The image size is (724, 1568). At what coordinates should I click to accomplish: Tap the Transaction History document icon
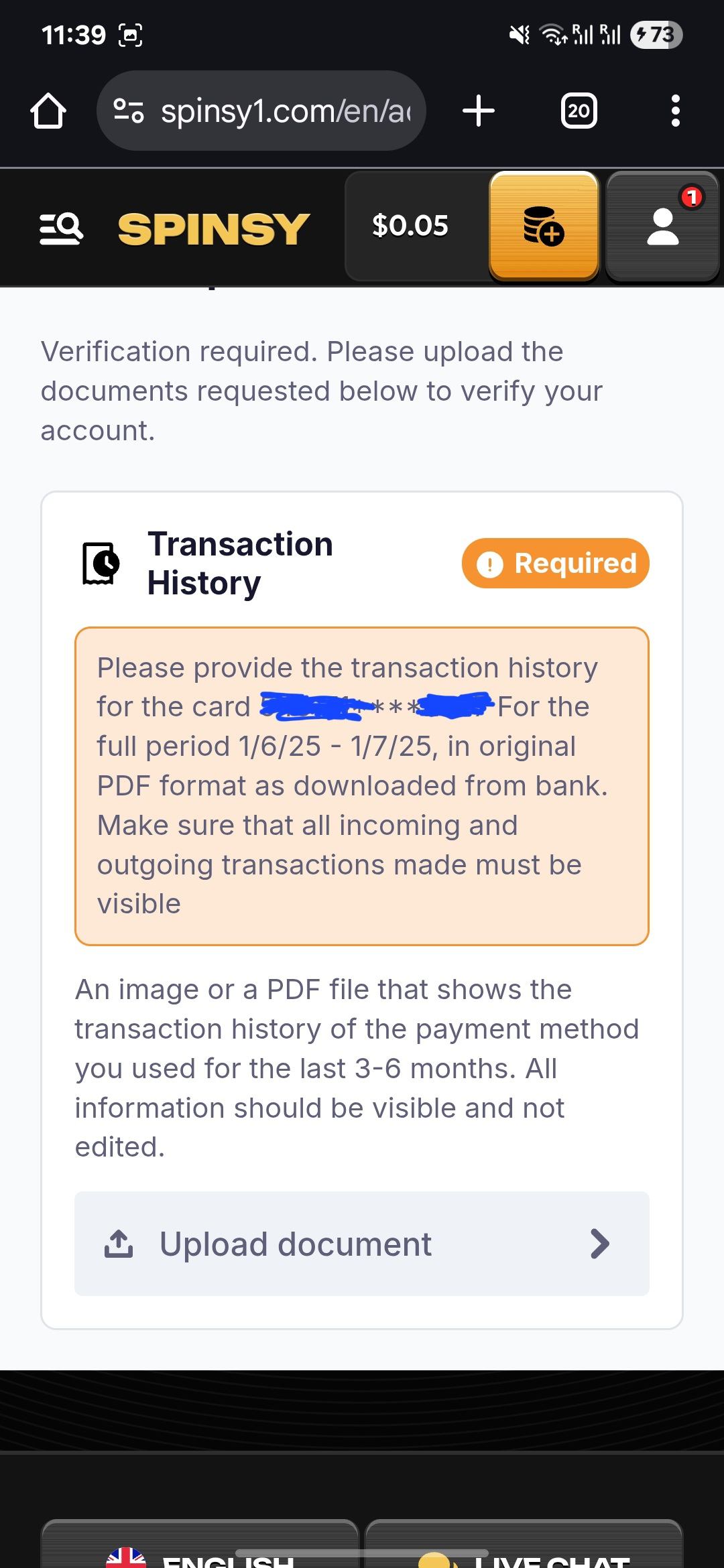coord(101,564)
